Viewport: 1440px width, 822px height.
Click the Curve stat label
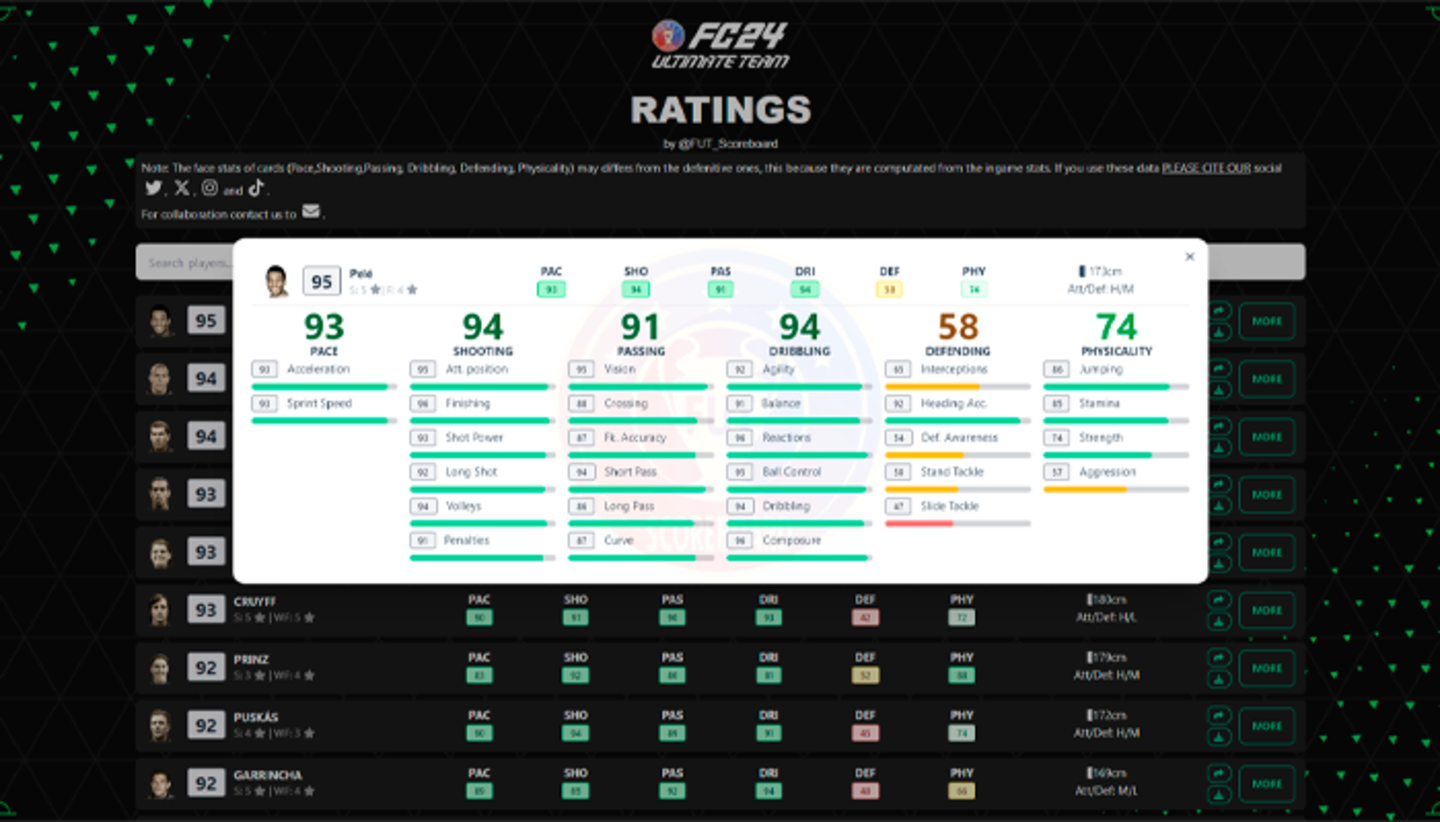coord(619,540)
